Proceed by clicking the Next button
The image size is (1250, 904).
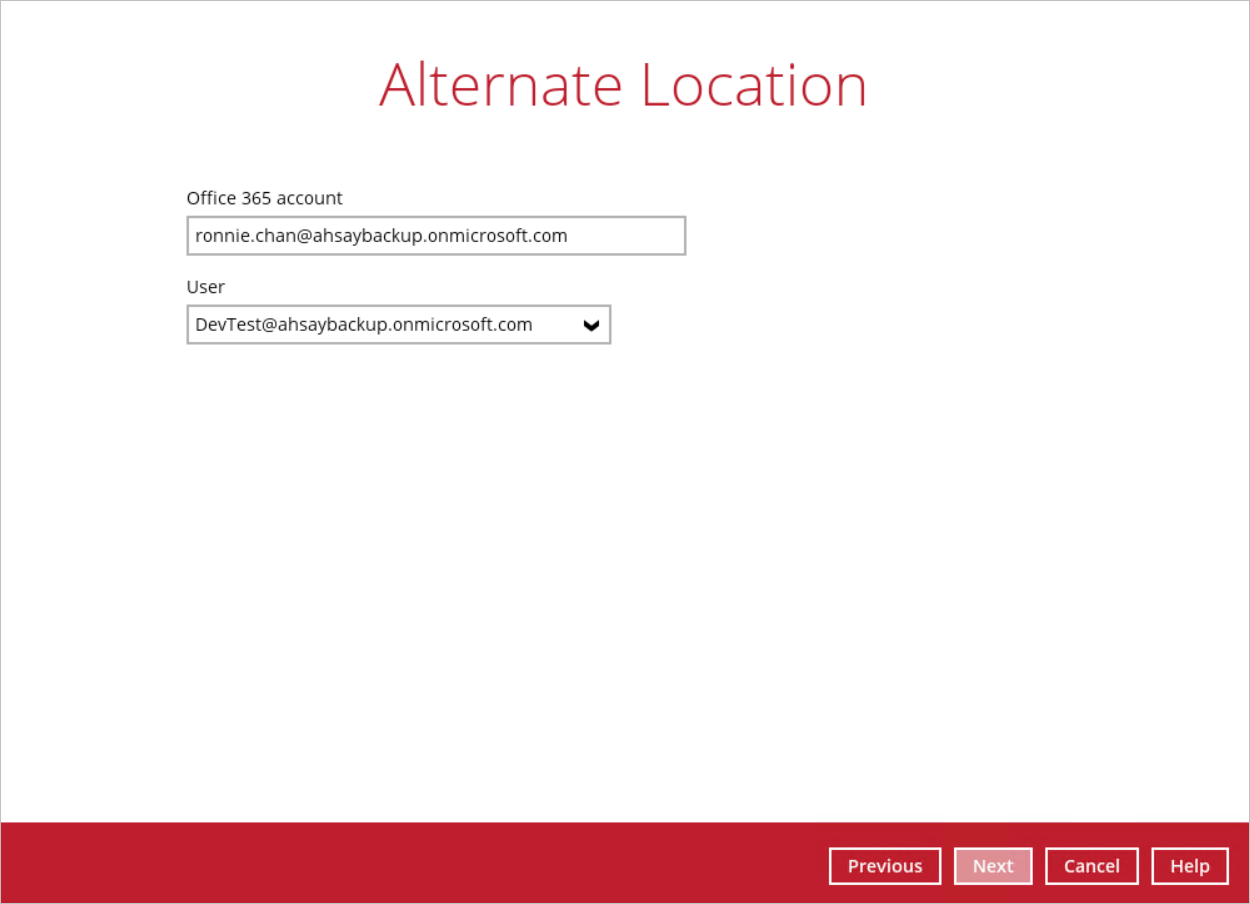[x=992, y=866]
